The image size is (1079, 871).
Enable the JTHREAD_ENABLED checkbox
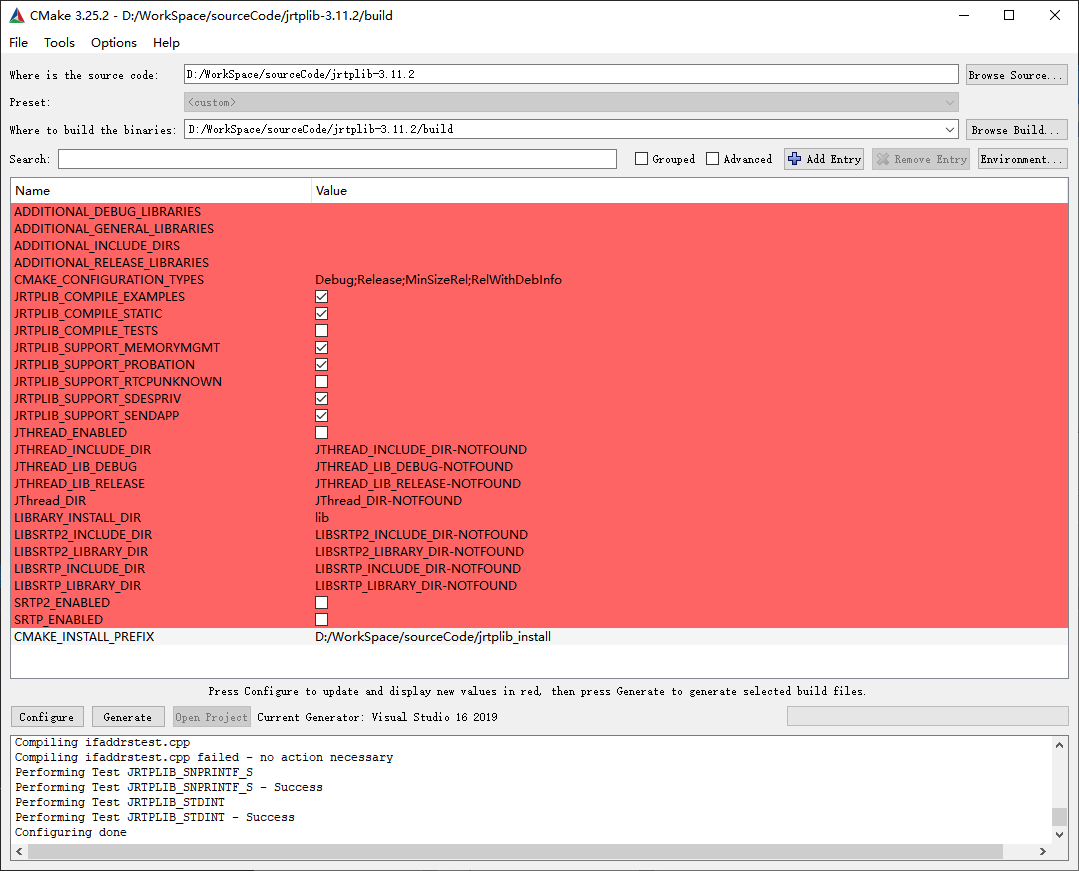coord(321,432)
